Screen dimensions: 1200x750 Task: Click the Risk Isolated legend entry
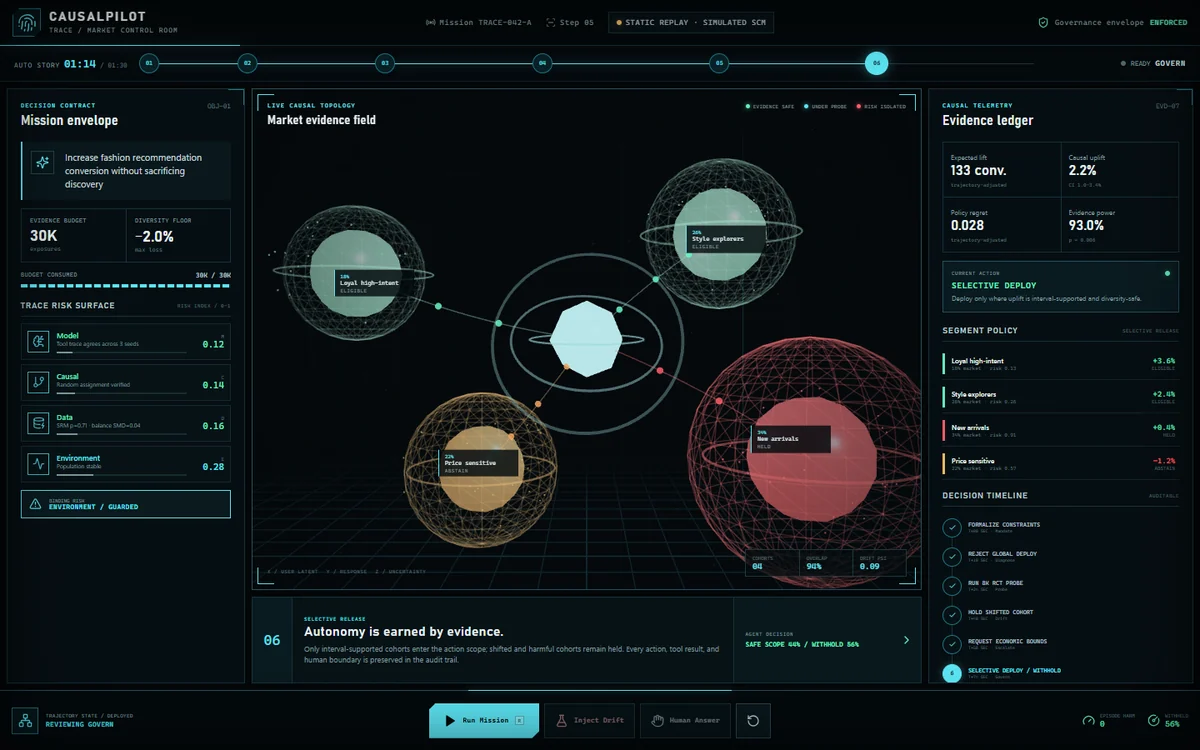coord(879,106)
